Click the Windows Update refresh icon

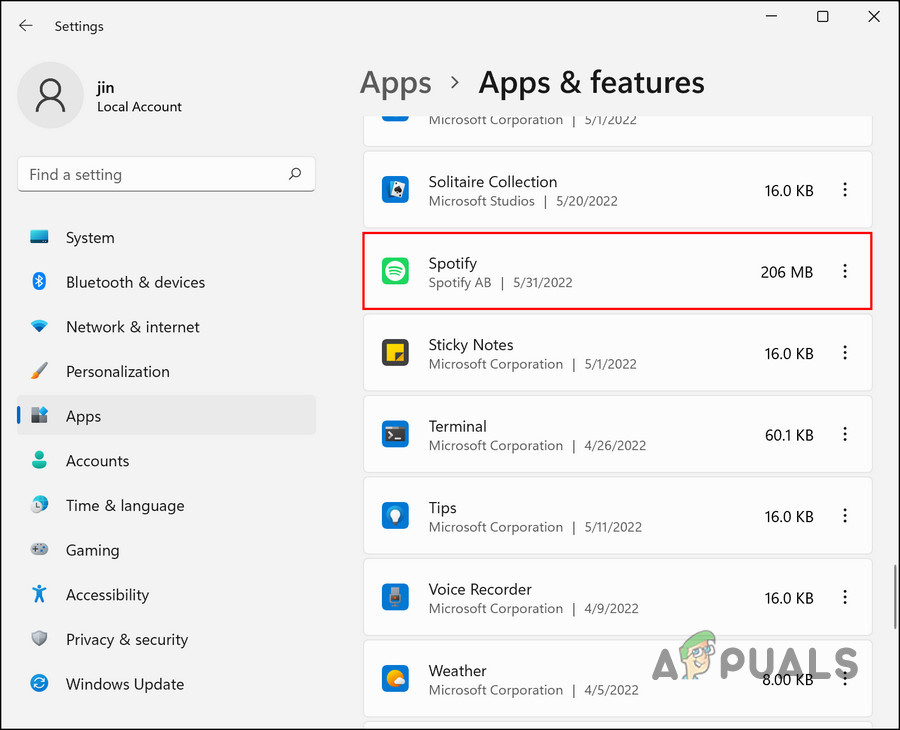coord(39,684)
